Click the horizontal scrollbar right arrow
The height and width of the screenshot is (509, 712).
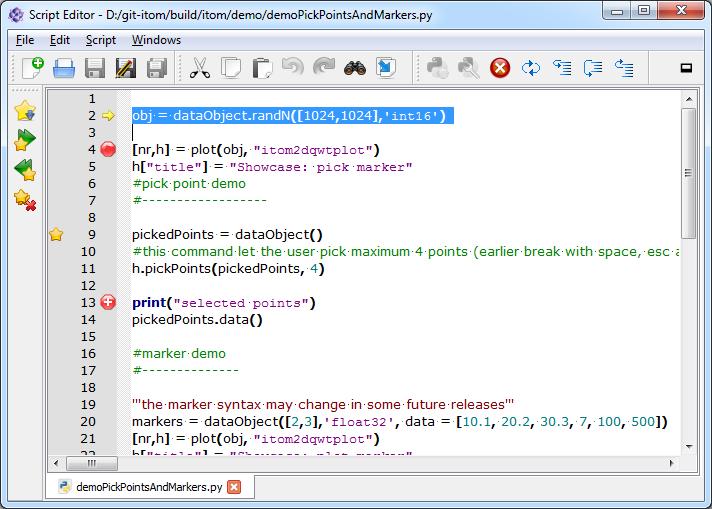671,464
